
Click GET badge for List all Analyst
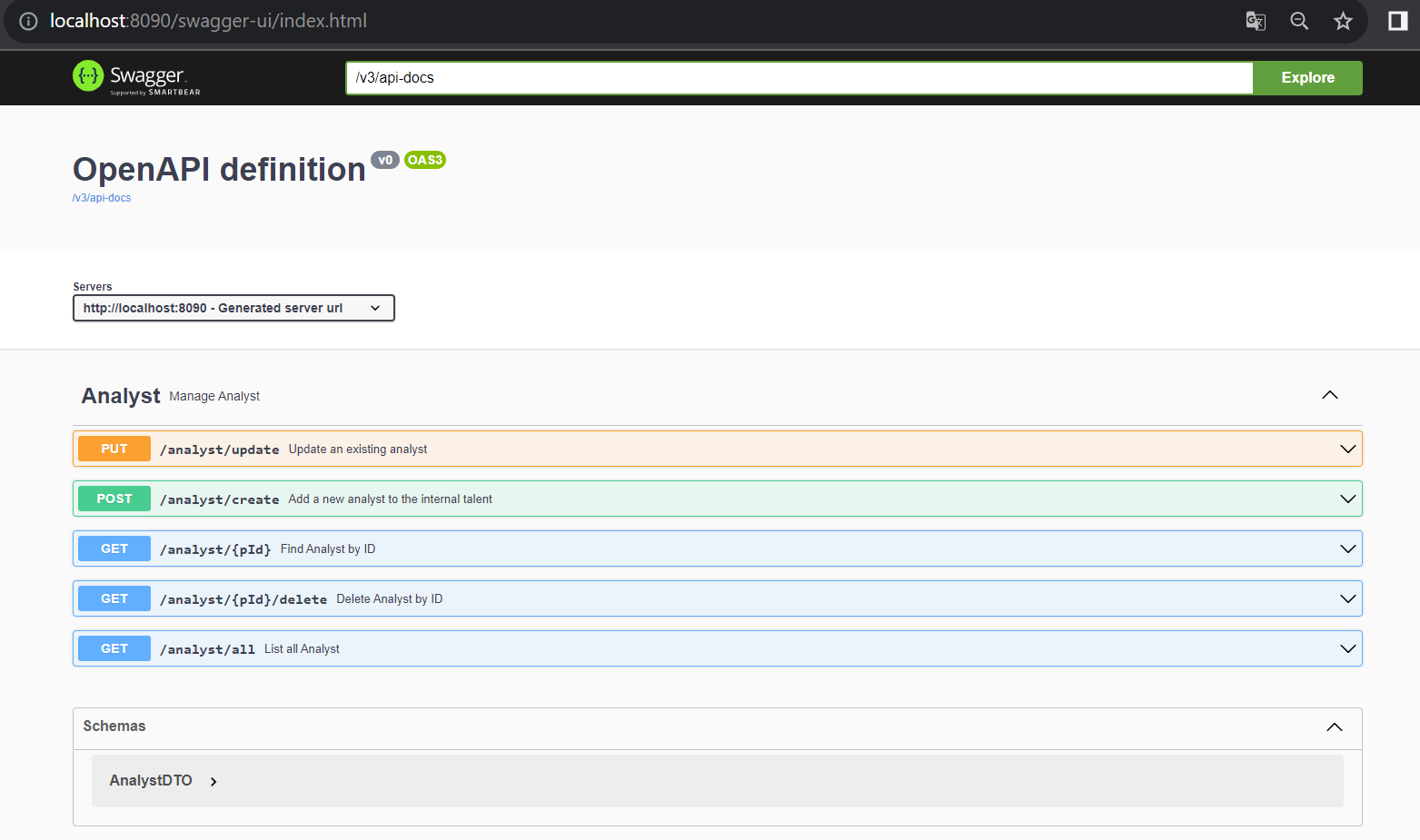114,648
